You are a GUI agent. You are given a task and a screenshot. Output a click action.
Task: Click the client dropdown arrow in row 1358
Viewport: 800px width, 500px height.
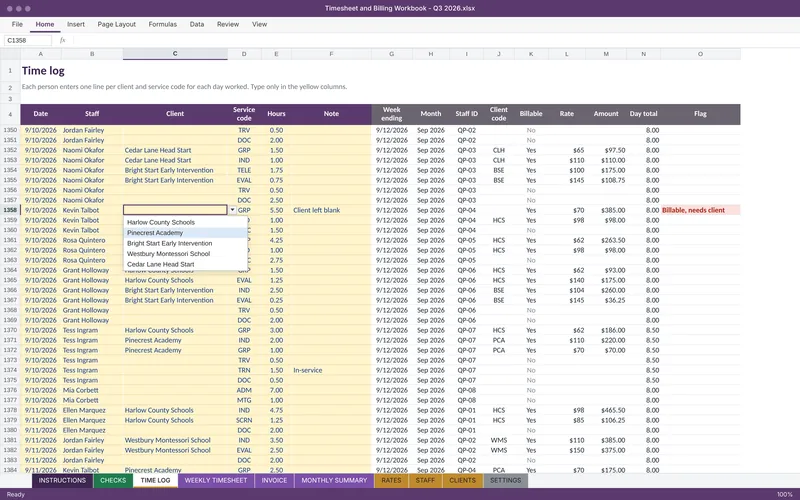click(232, 210)
